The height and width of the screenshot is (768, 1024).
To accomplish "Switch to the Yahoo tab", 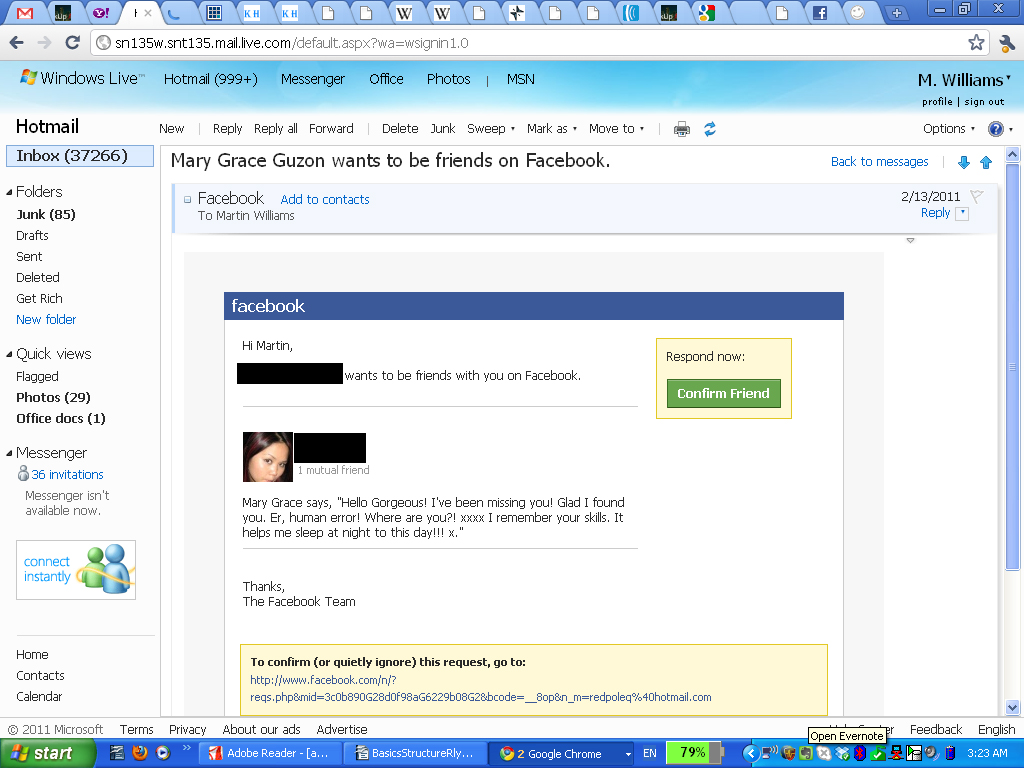I will coord(101,12).
